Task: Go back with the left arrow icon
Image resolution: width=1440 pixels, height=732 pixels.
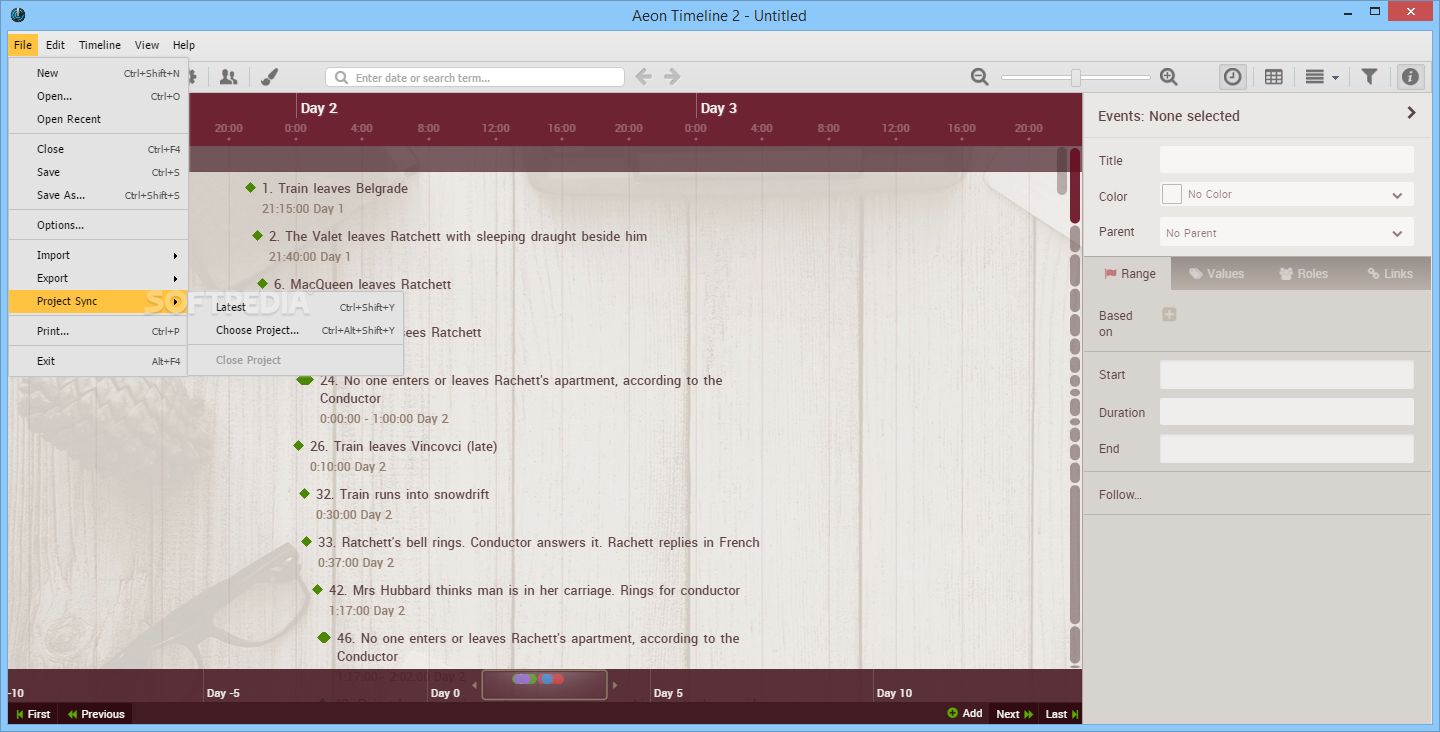Action: click(x=644, y=77)
